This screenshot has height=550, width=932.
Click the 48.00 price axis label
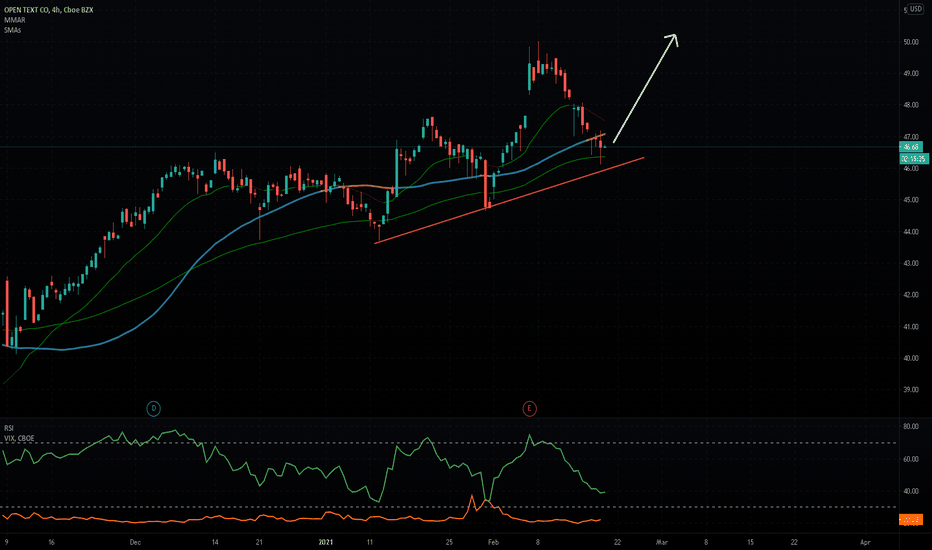point(911,105)
